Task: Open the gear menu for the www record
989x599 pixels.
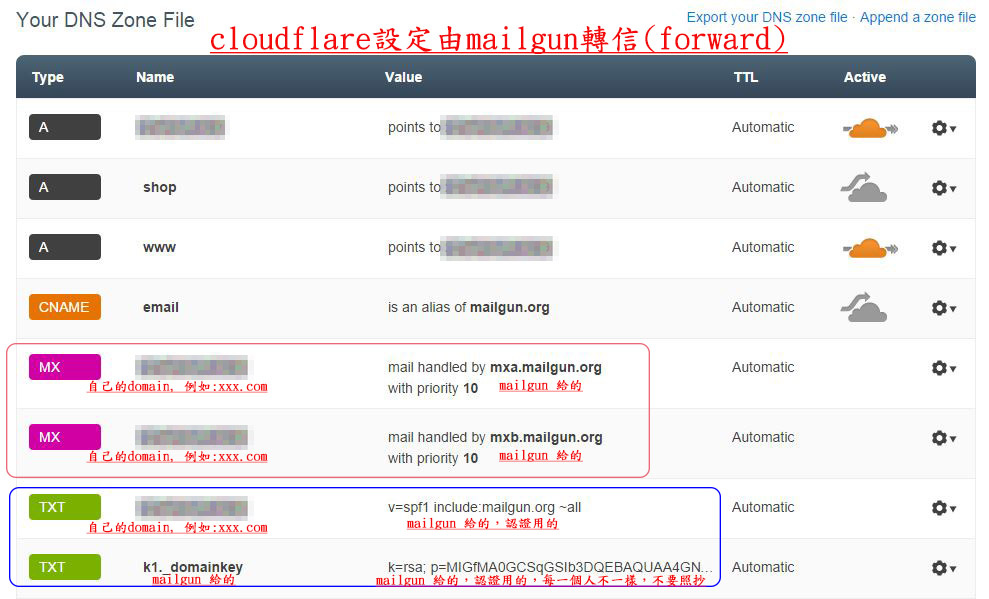Action: pyautogui.click(x=944, y=248)
